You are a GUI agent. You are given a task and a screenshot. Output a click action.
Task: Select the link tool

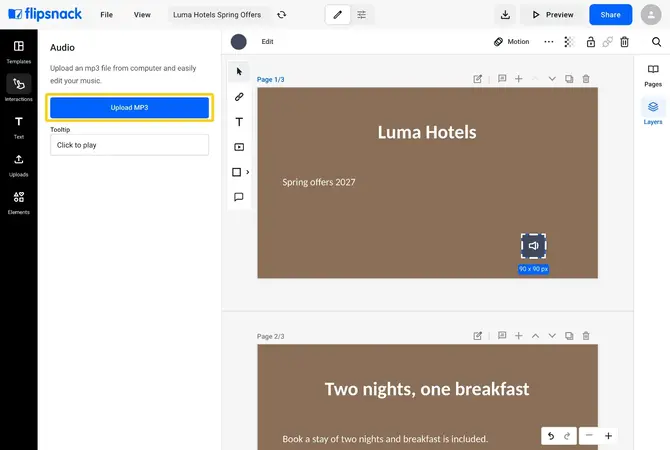(239, 97)
